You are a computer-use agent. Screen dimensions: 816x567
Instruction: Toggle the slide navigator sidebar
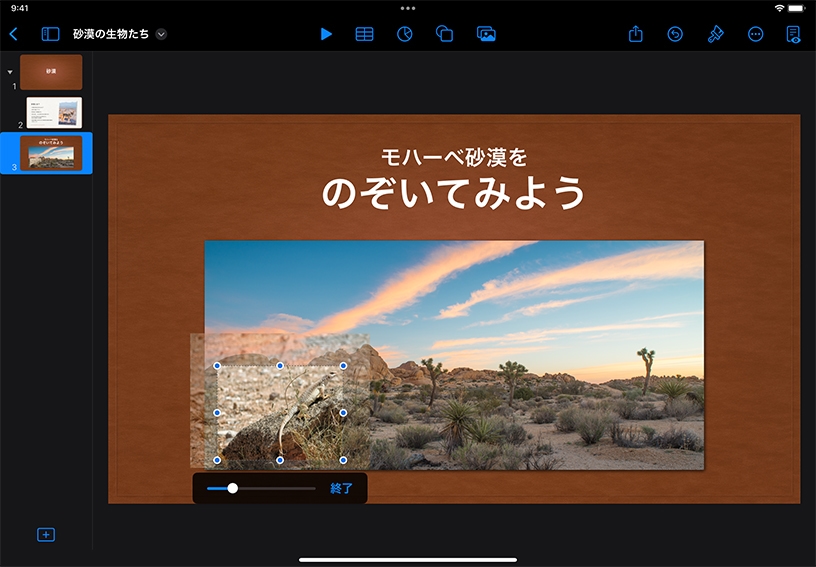(x=50, y=34)
